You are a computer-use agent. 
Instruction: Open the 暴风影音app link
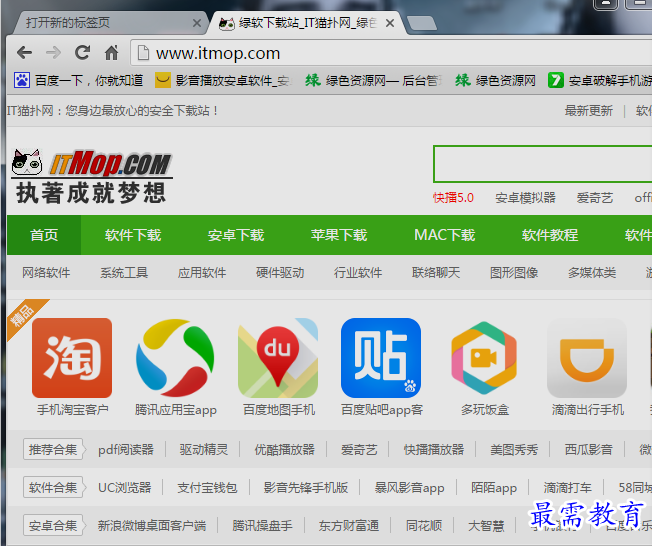409,487
